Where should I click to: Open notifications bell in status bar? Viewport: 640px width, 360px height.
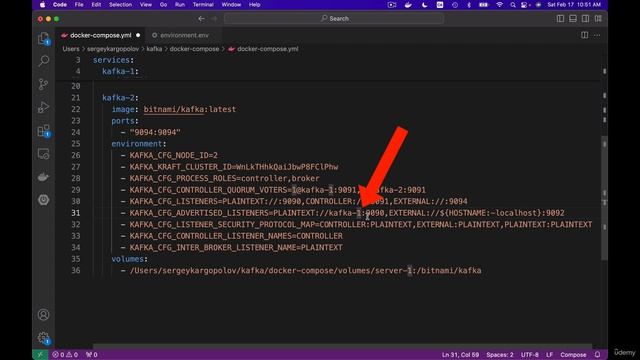pos(597,355)
